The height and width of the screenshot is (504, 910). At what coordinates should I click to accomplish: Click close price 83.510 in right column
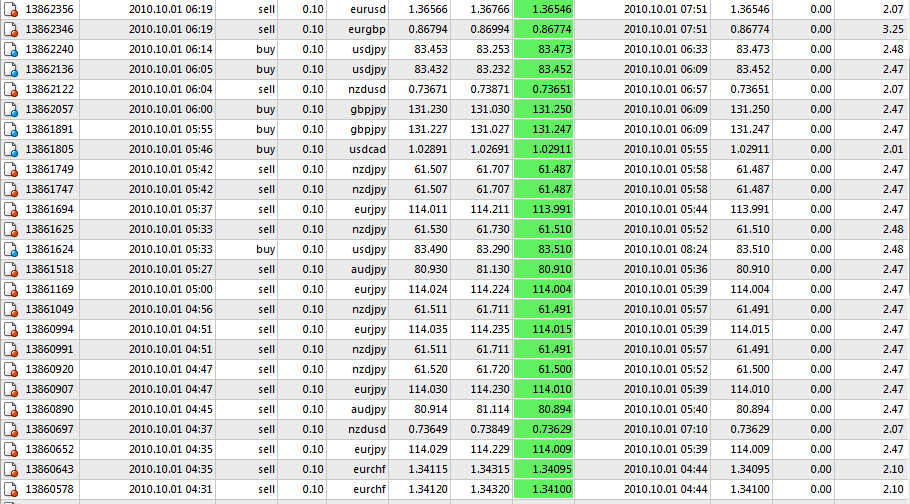753,249
